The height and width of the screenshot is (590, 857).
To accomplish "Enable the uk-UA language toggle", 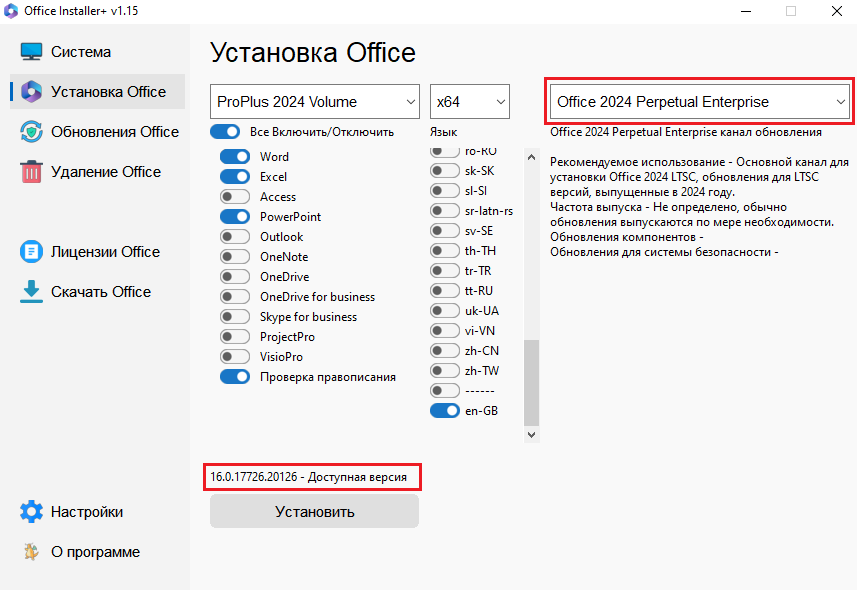I will [445, 311].
